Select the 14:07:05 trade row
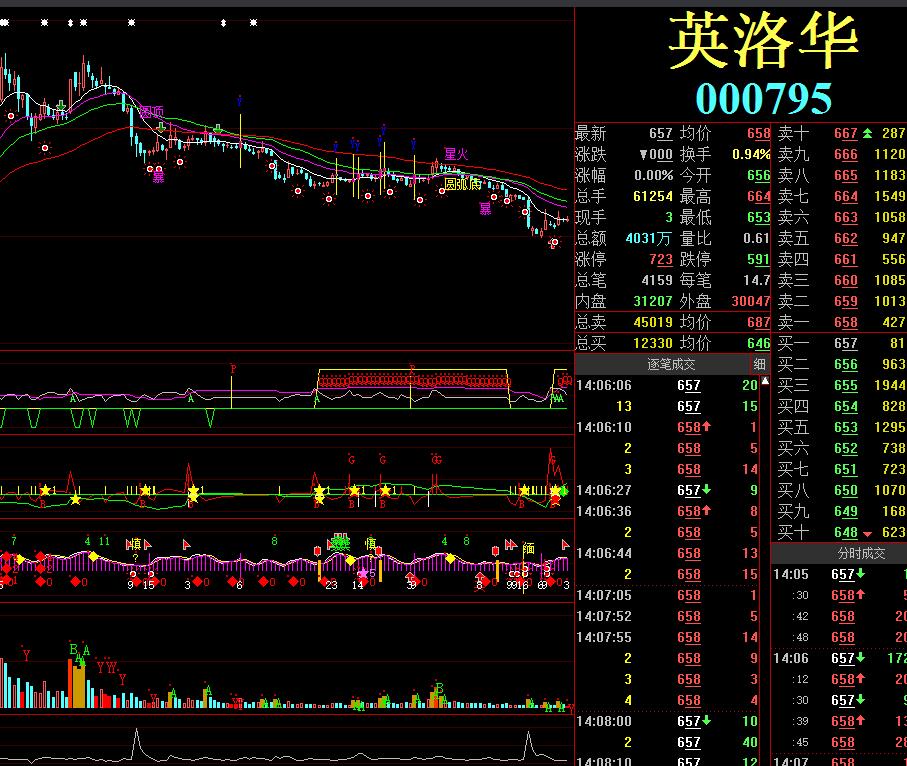The width and height of the screenshot is (907, 766). pos(668,595)
